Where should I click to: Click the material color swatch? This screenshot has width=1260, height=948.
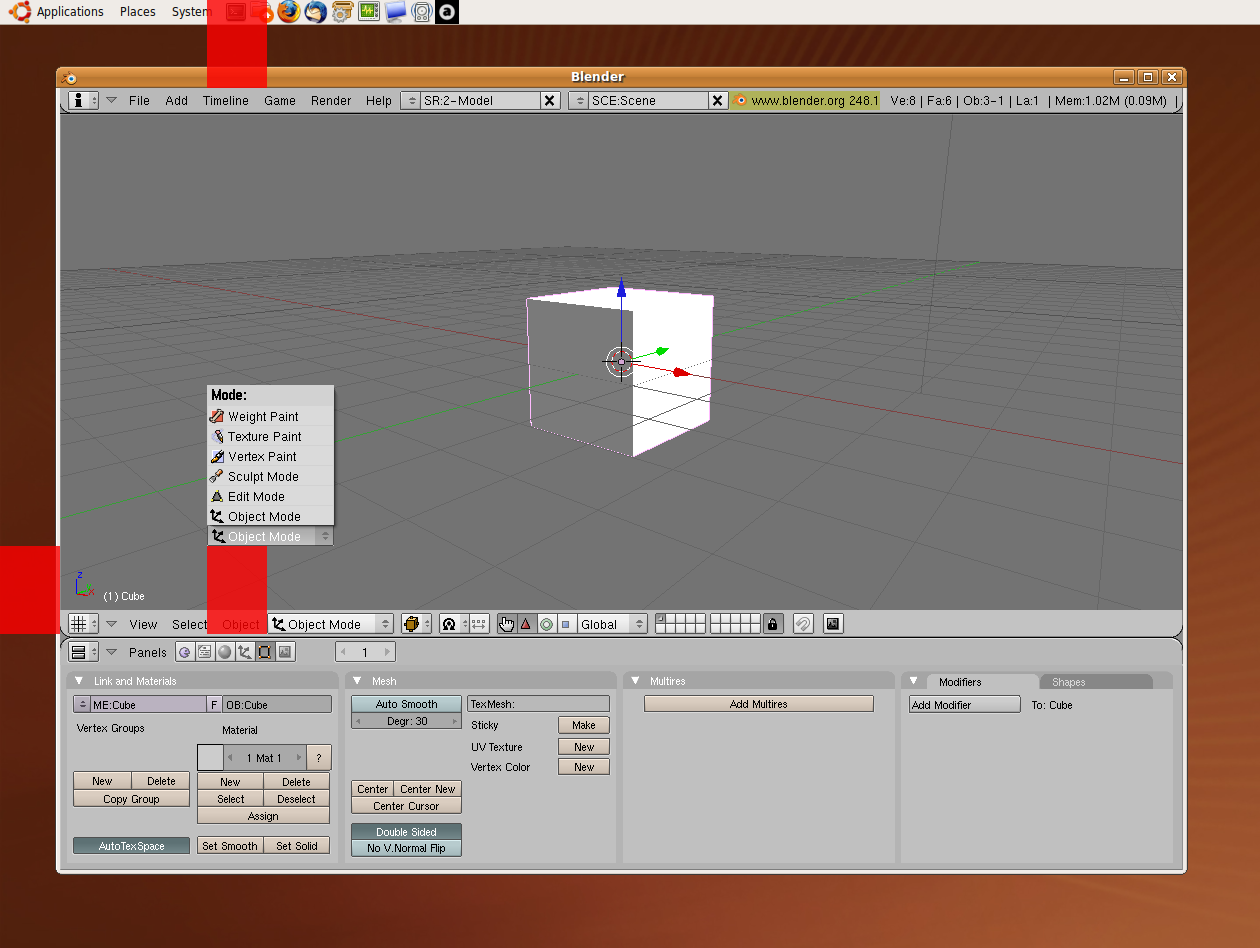(210, 758)
